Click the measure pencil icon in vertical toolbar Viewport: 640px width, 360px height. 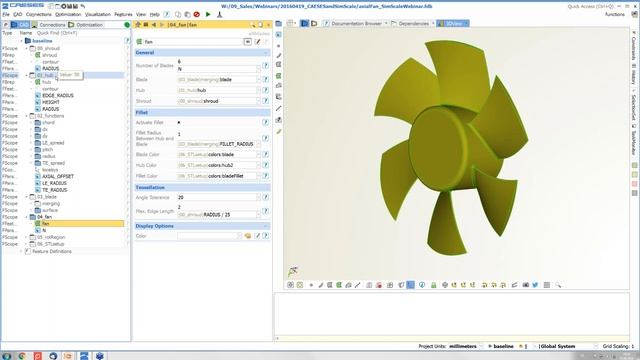[x=279, y=131]
